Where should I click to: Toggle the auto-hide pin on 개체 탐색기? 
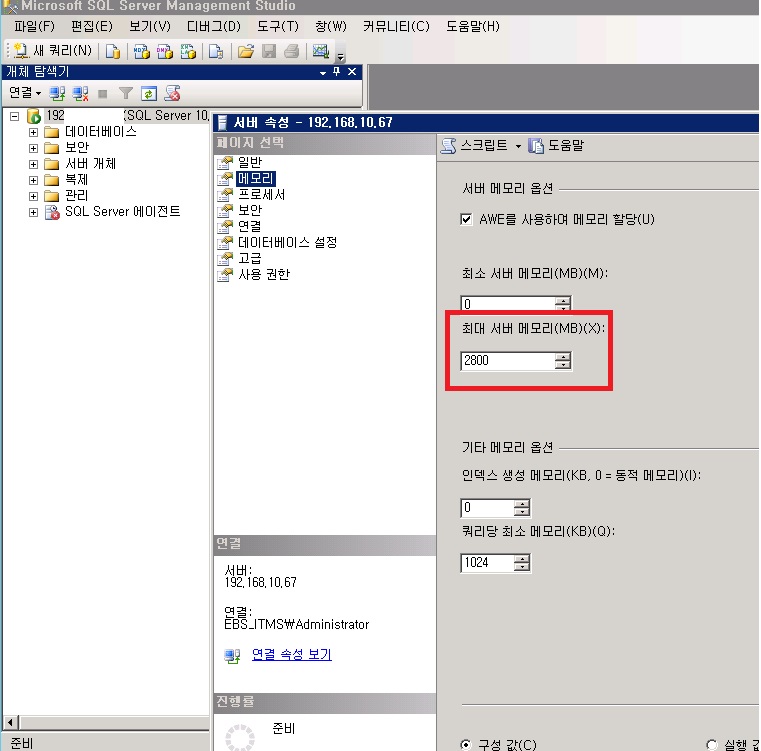point(336,72)
